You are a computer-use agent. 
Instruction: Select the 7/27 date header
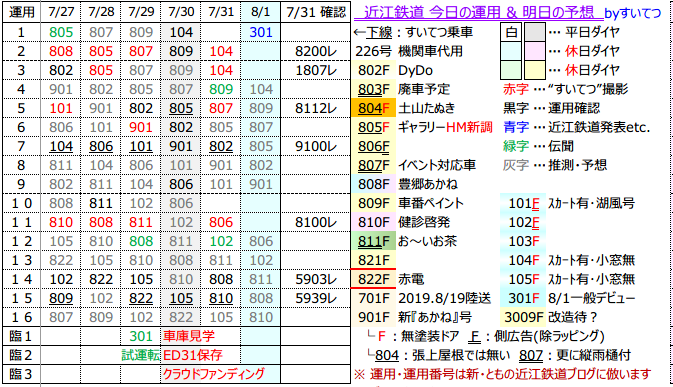pos(61,12)
